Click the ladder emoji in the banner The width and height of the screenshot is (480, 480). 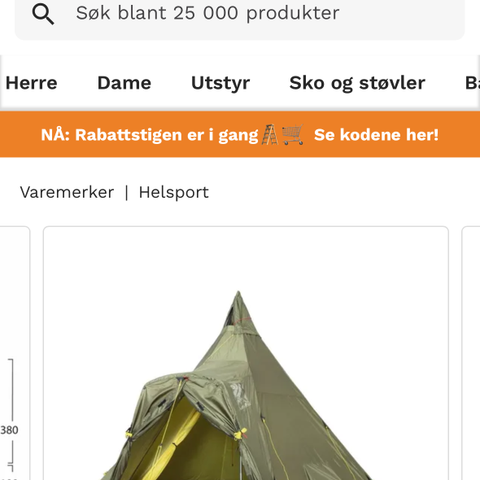click(270, 134)
